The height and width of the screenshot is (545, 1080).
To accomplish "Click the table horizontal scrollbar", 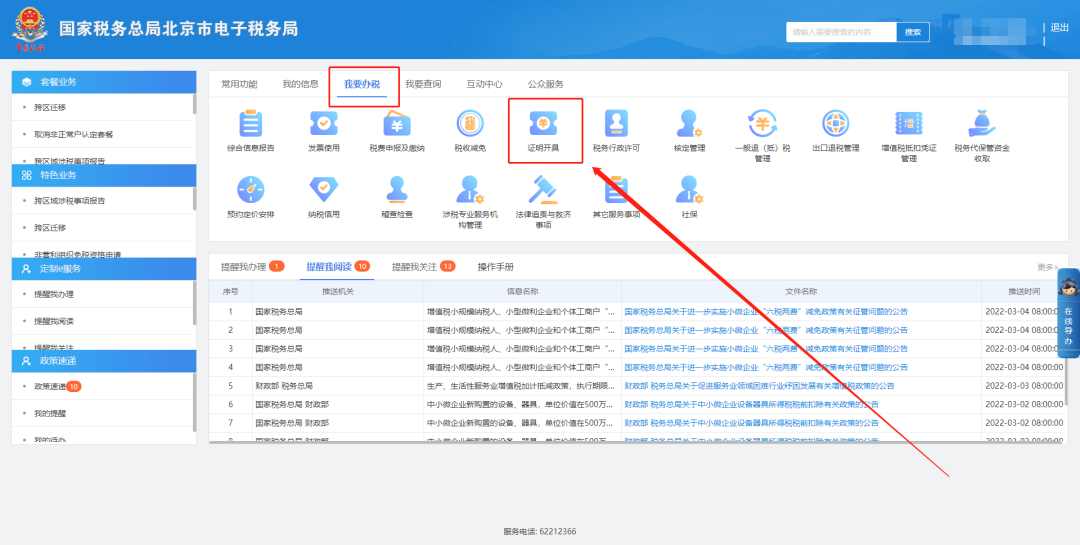I will (x=638, y=442).
